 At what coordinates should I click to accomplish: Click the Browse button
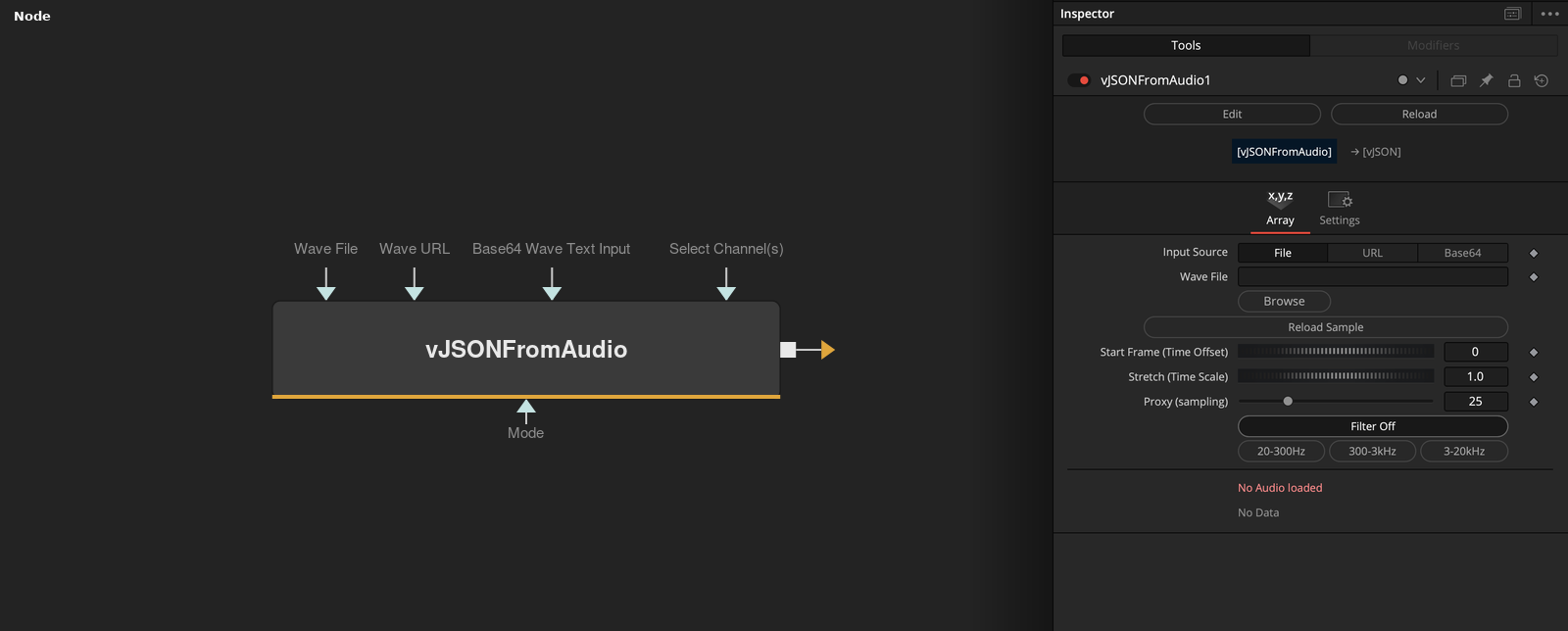[1284, 302]
